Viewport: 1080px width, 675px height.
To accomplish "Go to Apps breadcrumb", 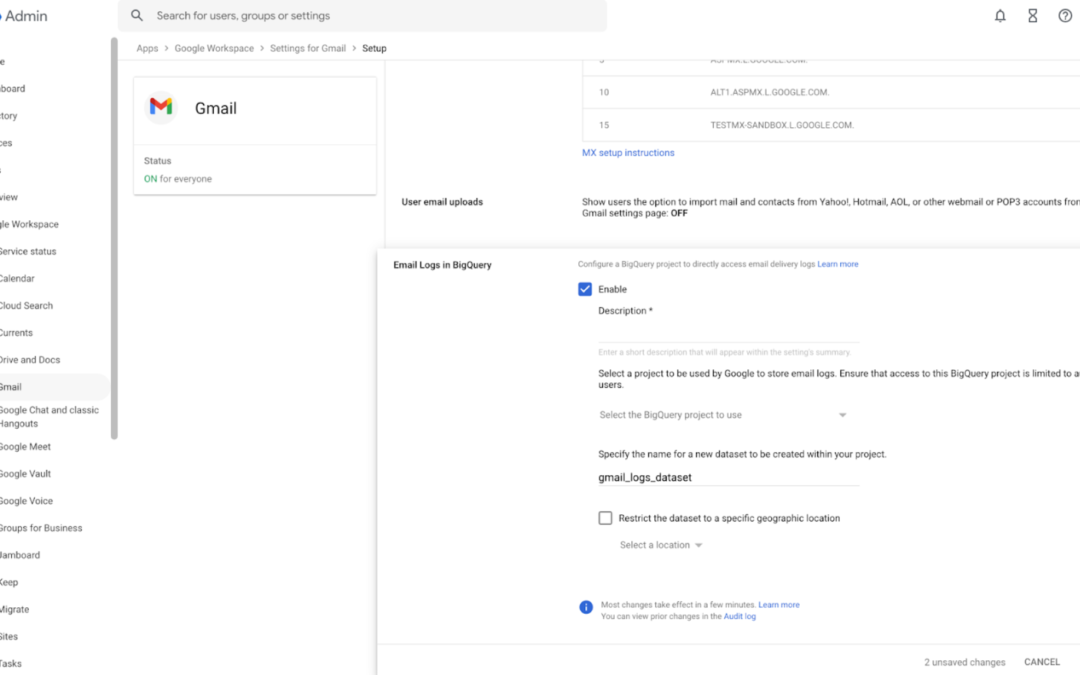I will (x=147, y=48).
